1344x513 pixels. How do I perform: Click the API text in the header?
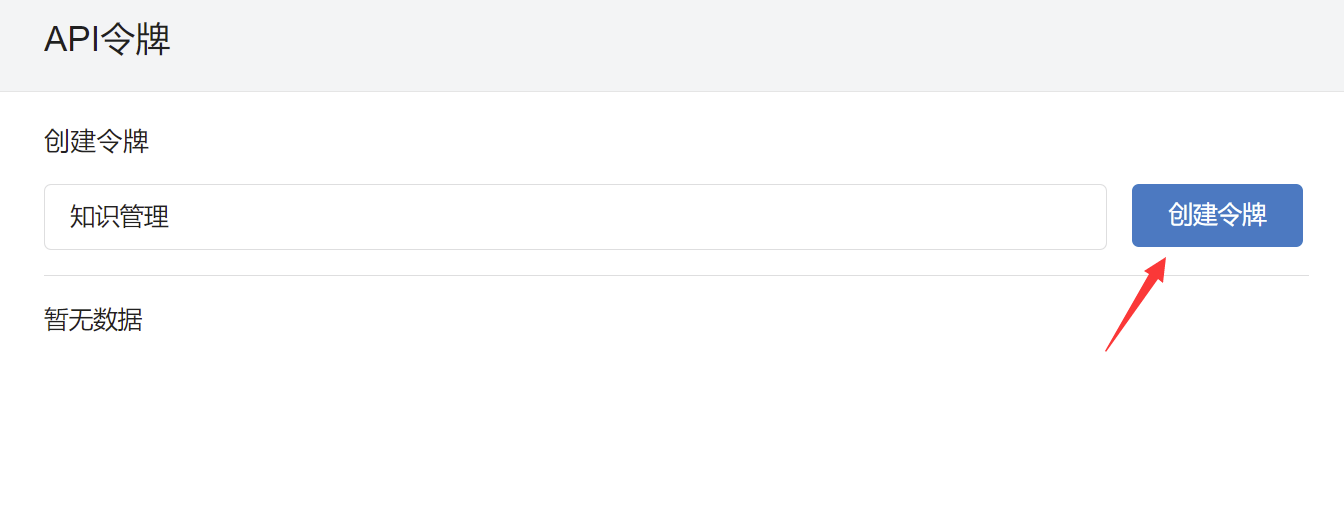(73, 40)
